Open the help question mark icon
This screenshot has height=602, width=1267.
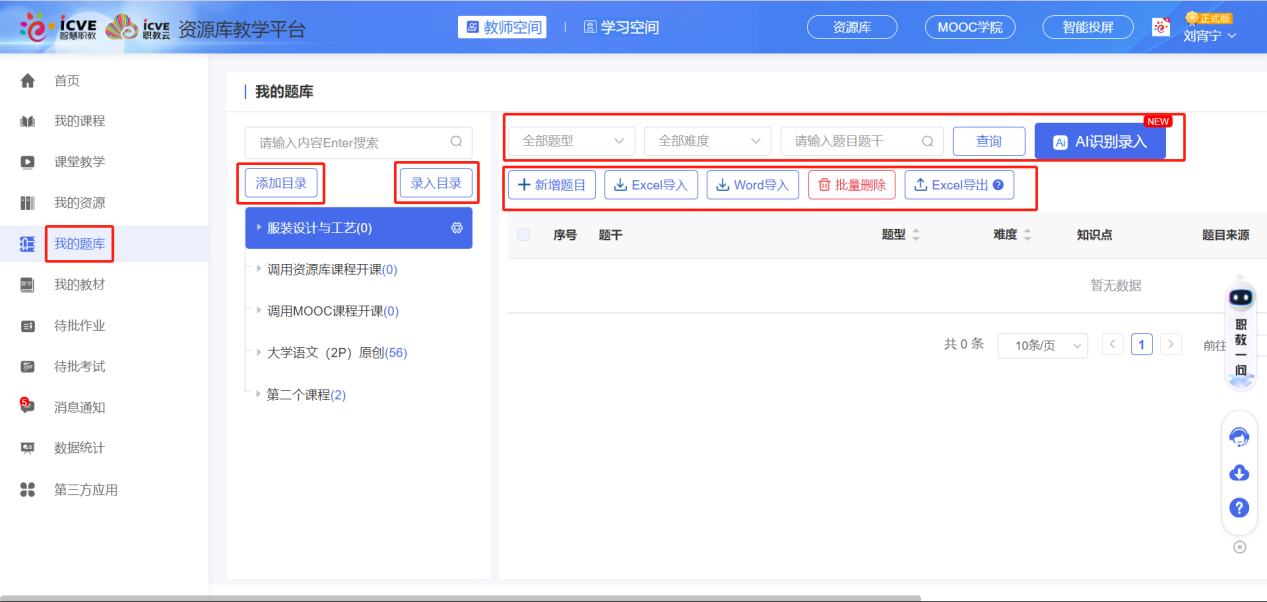pyautogui.click(x=1239, y=508)
